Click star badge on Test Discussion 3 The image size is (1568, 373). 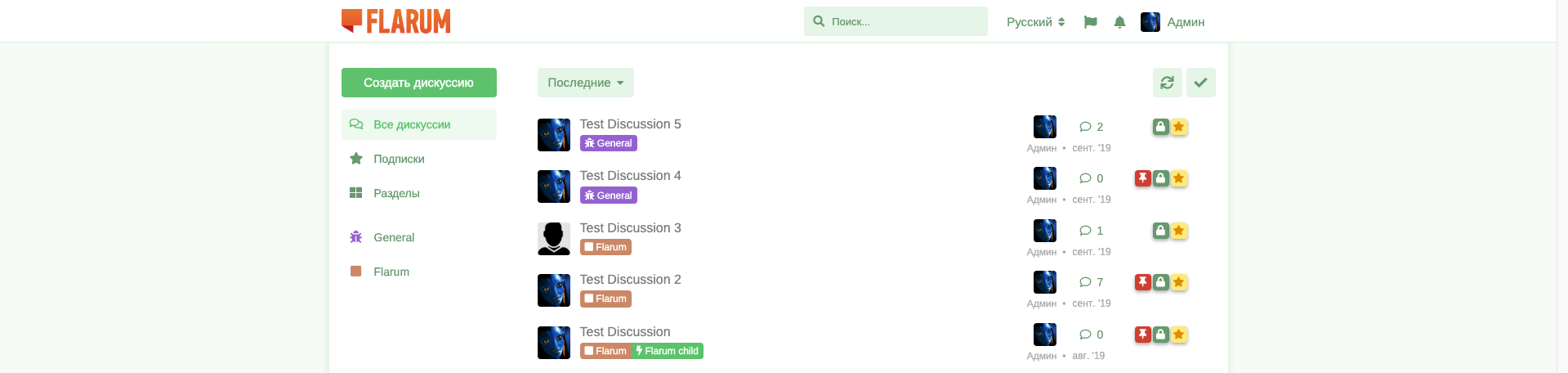pyautogui.click(x=1178, y=231)
